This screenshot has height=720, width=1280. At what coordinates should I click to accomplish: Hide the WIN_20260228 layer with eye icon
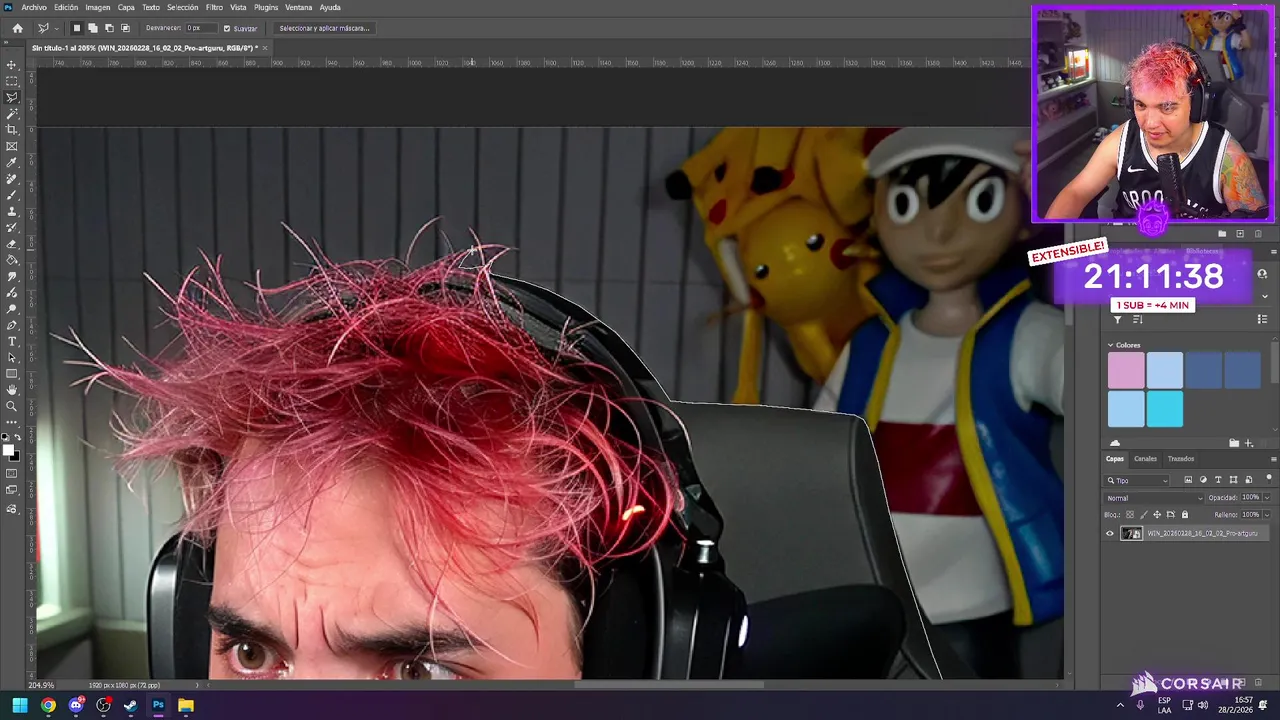tap(1109, 533)
